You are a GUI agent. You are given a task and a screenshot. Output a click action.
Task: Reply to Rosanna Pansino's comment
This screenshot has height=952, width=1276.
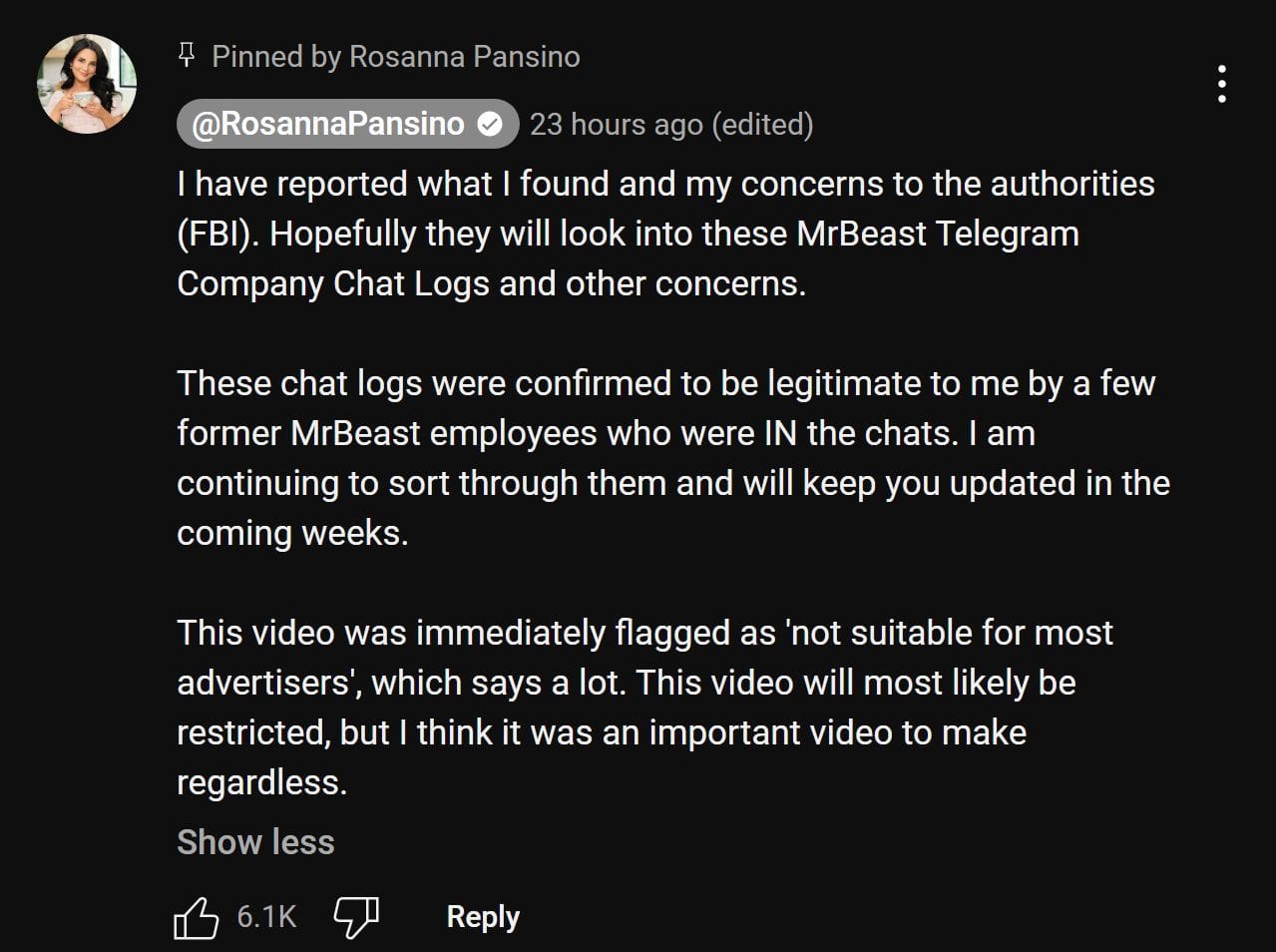[x=483, y=915]
